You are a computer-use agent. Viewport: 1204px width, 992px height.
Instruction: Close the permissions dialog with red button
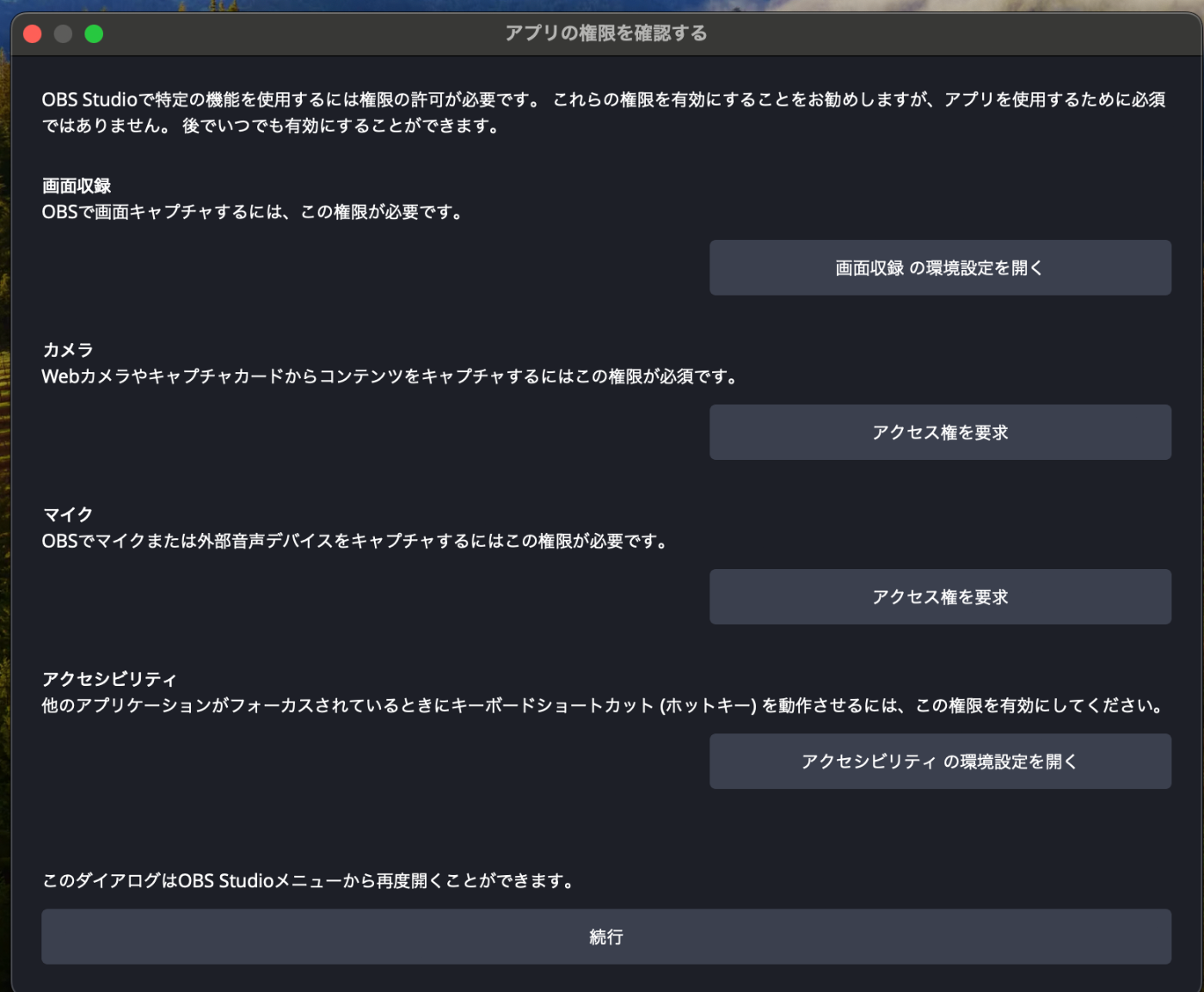pos(33,34)
